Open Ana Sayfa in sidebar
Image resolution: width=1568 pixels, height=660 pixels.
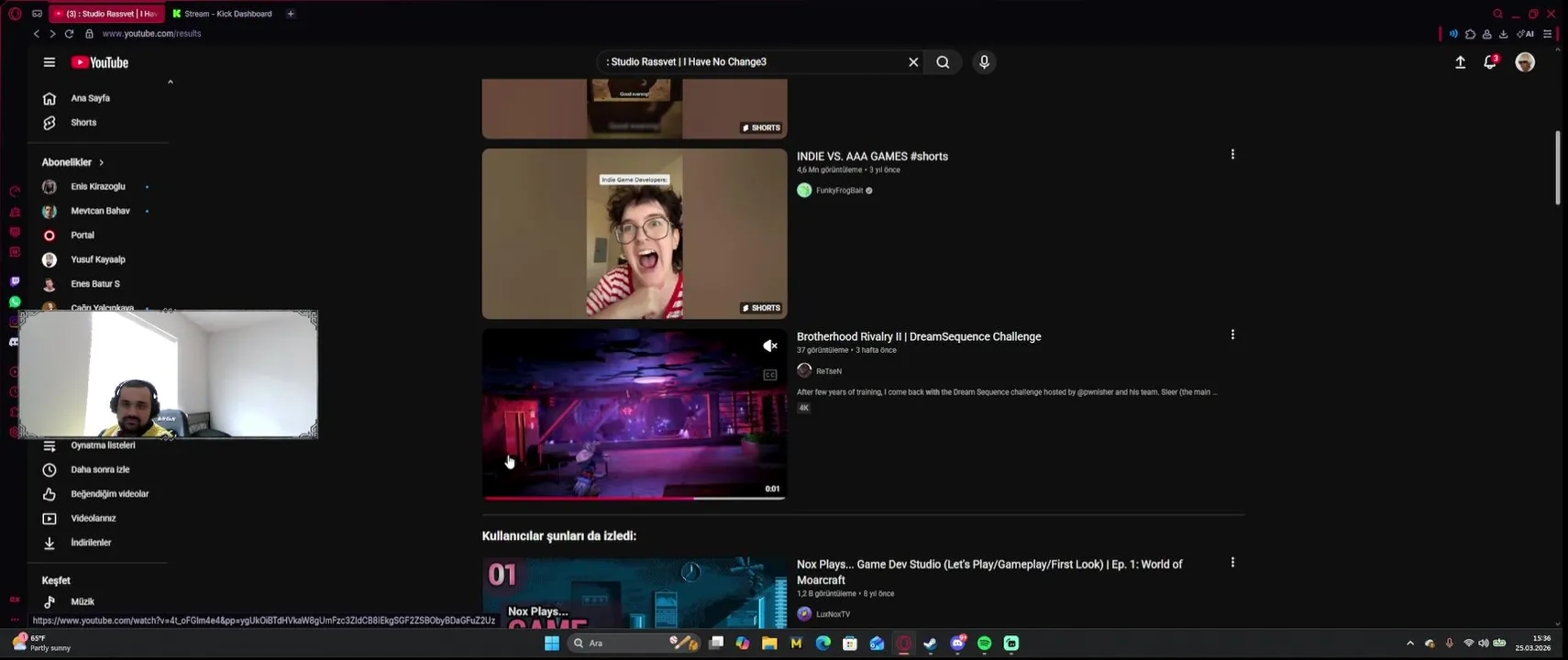pyautogui.click(x=90, y=98)
